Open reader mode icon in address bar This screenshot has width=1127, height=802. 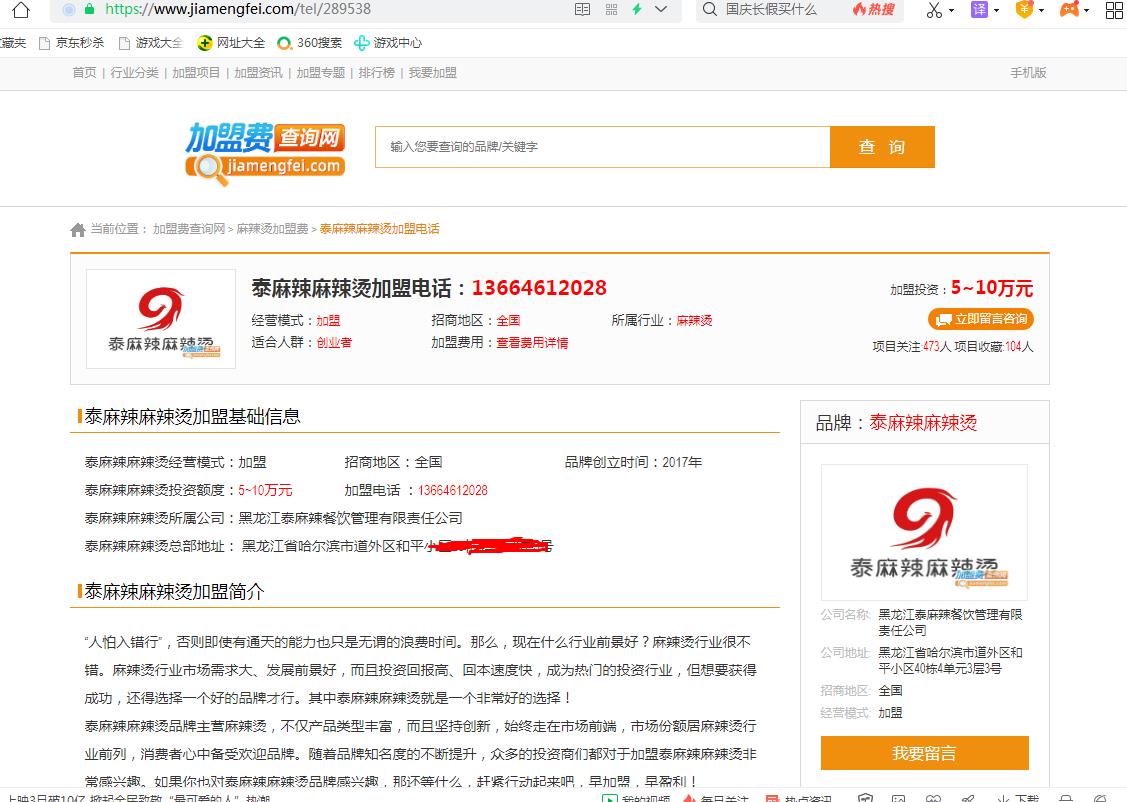coord(583,9)
